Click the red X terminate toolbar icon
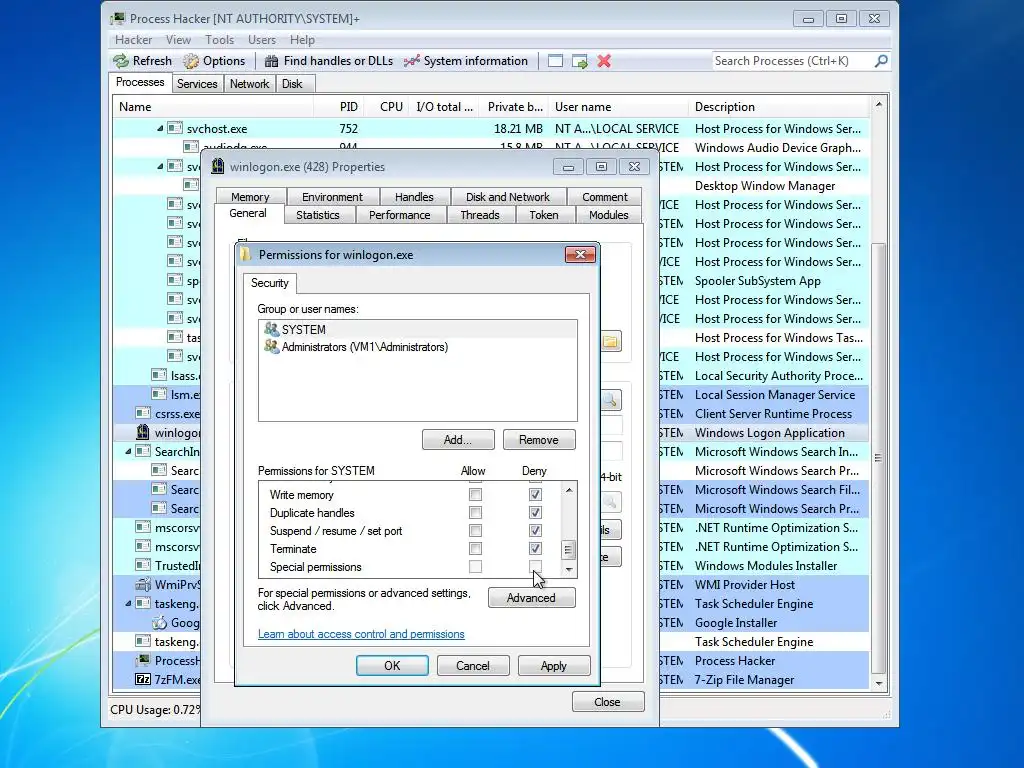The image size is (1024, 768). [x=604, y=61]
